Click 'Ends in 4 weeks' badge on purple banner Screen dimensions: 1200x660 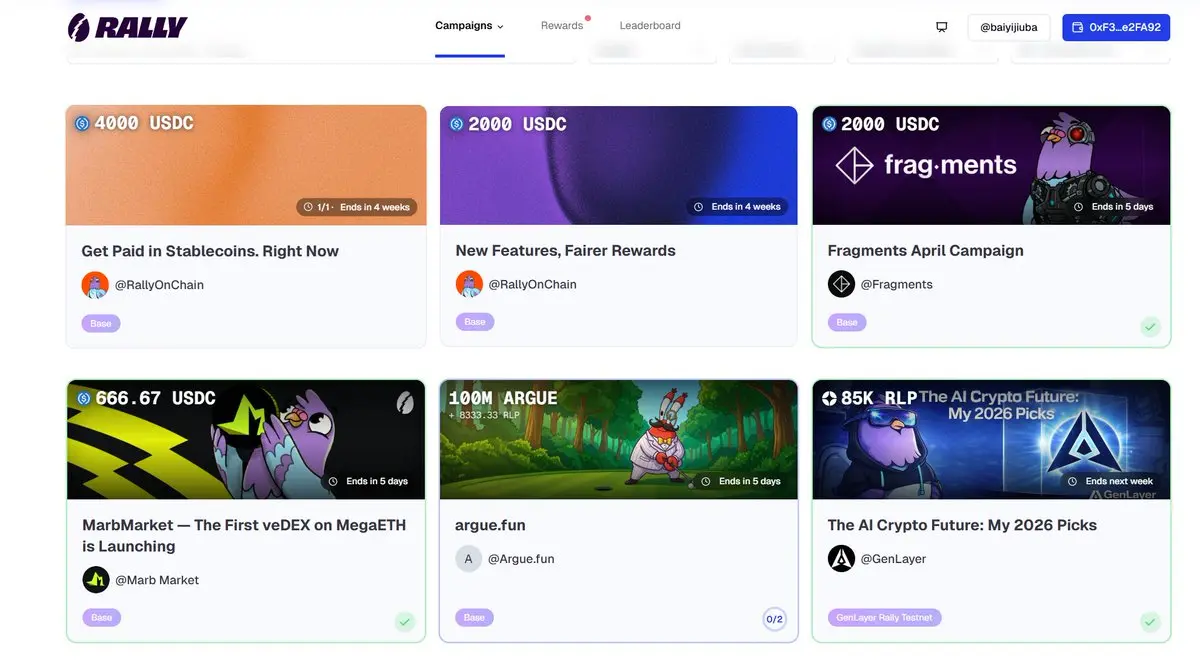tap(738, 207)
